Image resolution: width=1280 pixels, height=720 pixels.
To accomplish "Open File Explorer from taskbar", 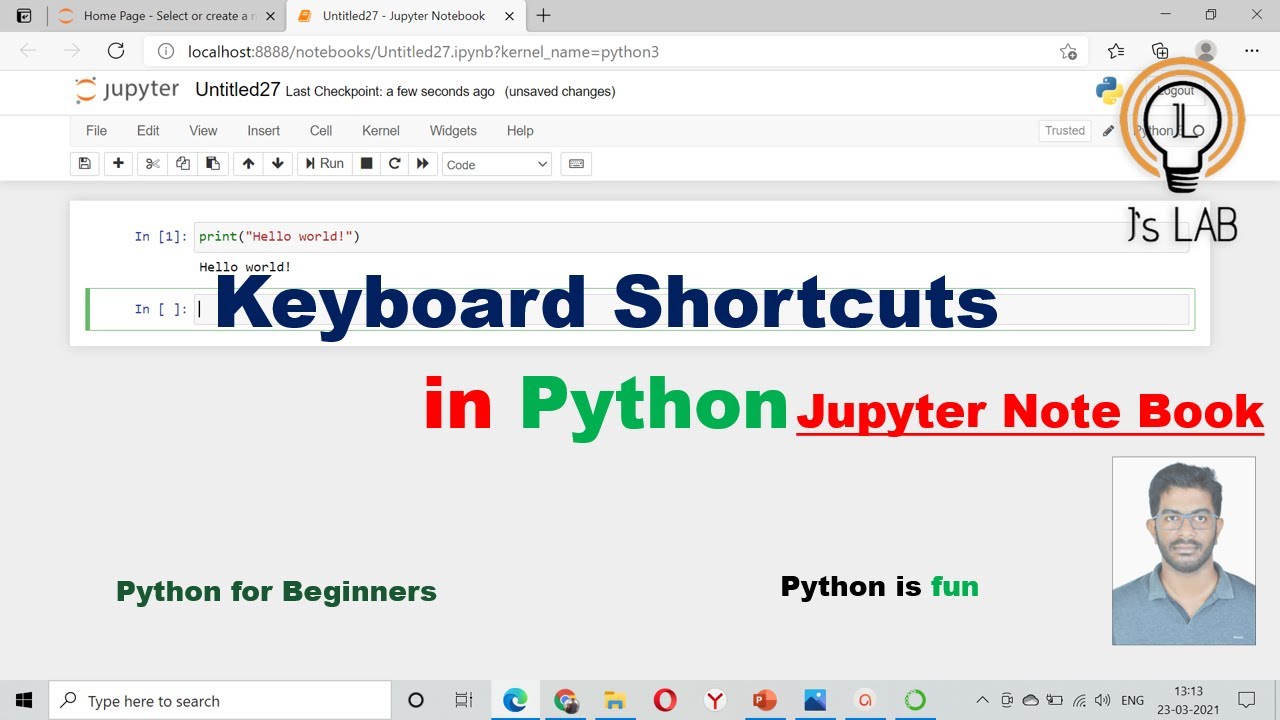I will pos(615,700).
